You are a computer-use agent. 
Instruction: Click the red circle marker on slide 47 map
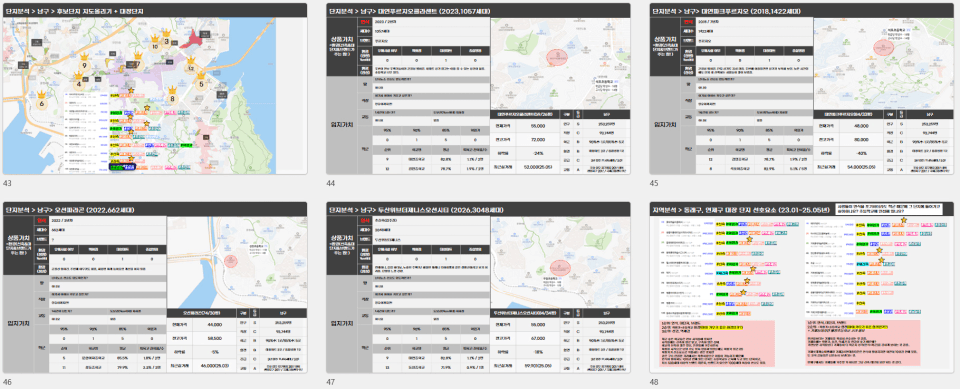click(x=558, y=268)
